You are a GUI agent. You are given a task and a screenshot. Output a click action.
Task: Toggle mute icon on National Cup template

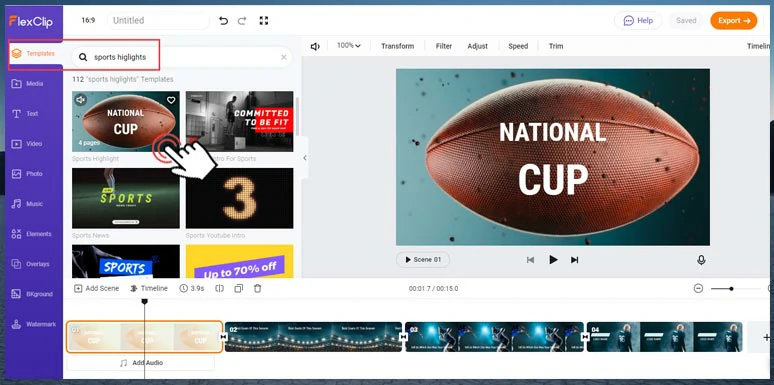pyautogui.click(x=81, y=100)
